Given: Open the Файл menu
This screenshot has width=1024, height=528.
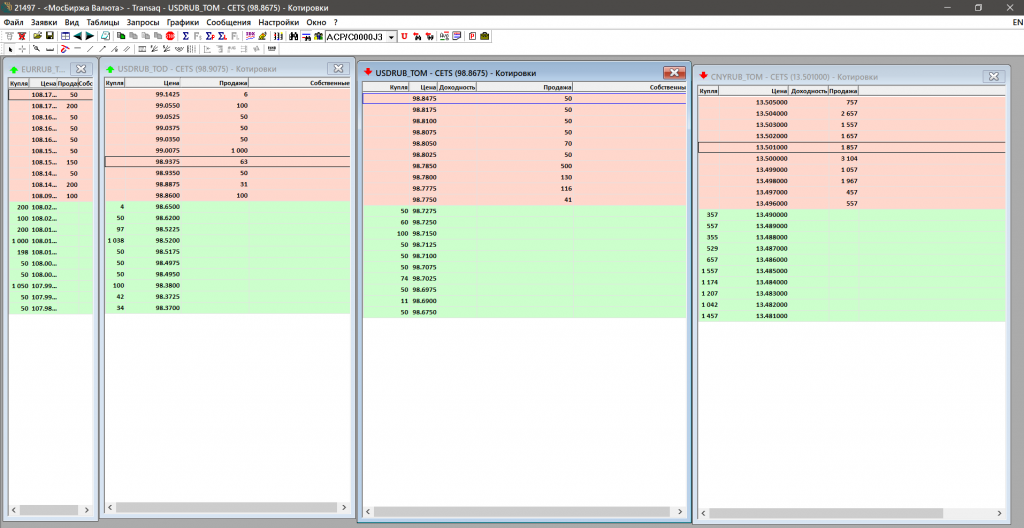Looking at the screenshot, I should coord(13,22).
